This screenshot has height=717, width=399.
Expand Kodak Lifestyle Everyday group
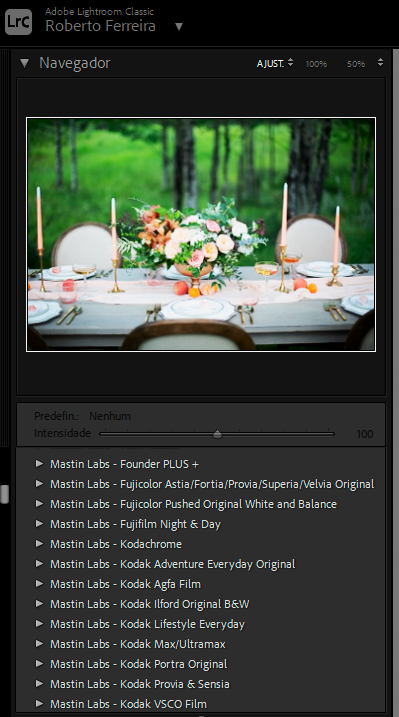[39, 624]
